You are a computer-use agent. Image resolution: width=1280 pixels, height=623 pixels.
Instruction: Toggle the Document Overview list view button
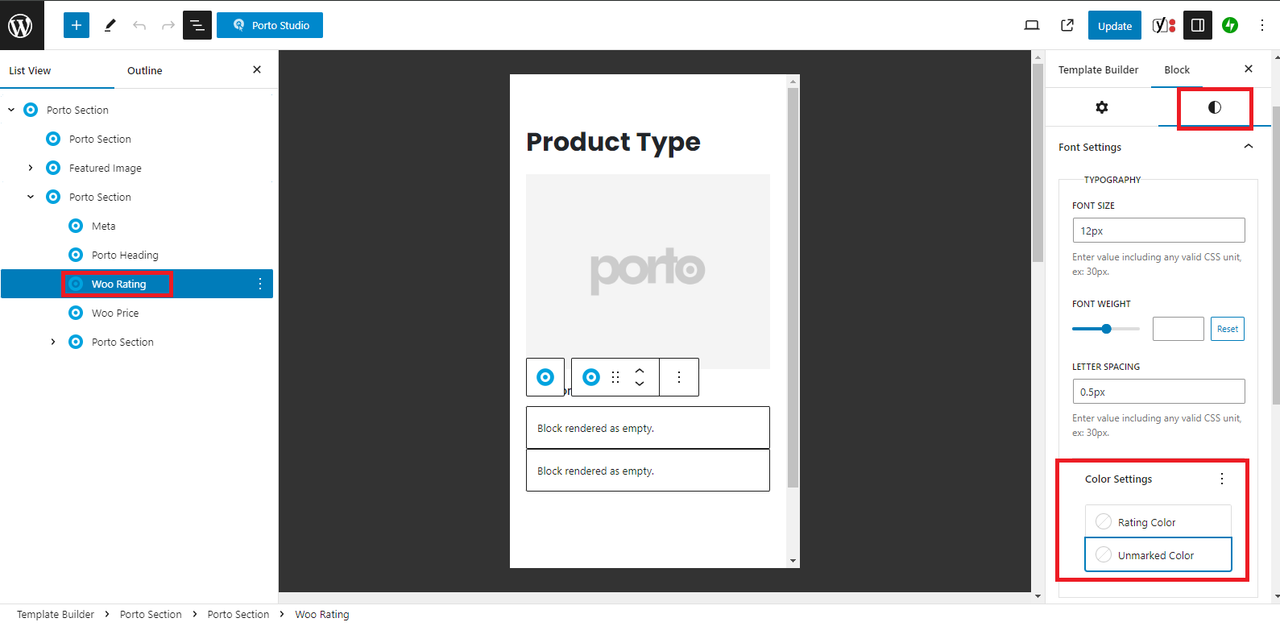tap(198, 25)
